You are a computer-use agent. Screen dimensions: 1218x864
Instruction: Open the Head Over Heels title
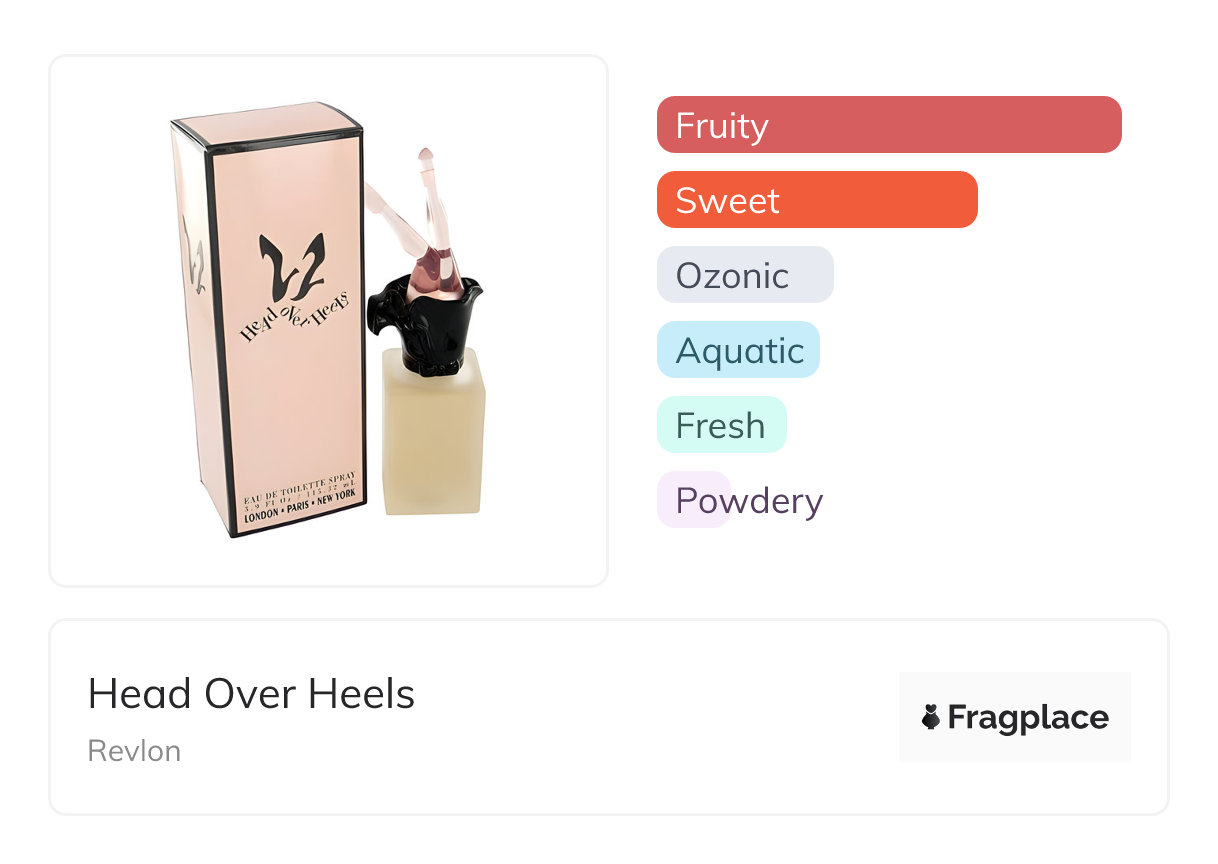(x=251, y=694)
